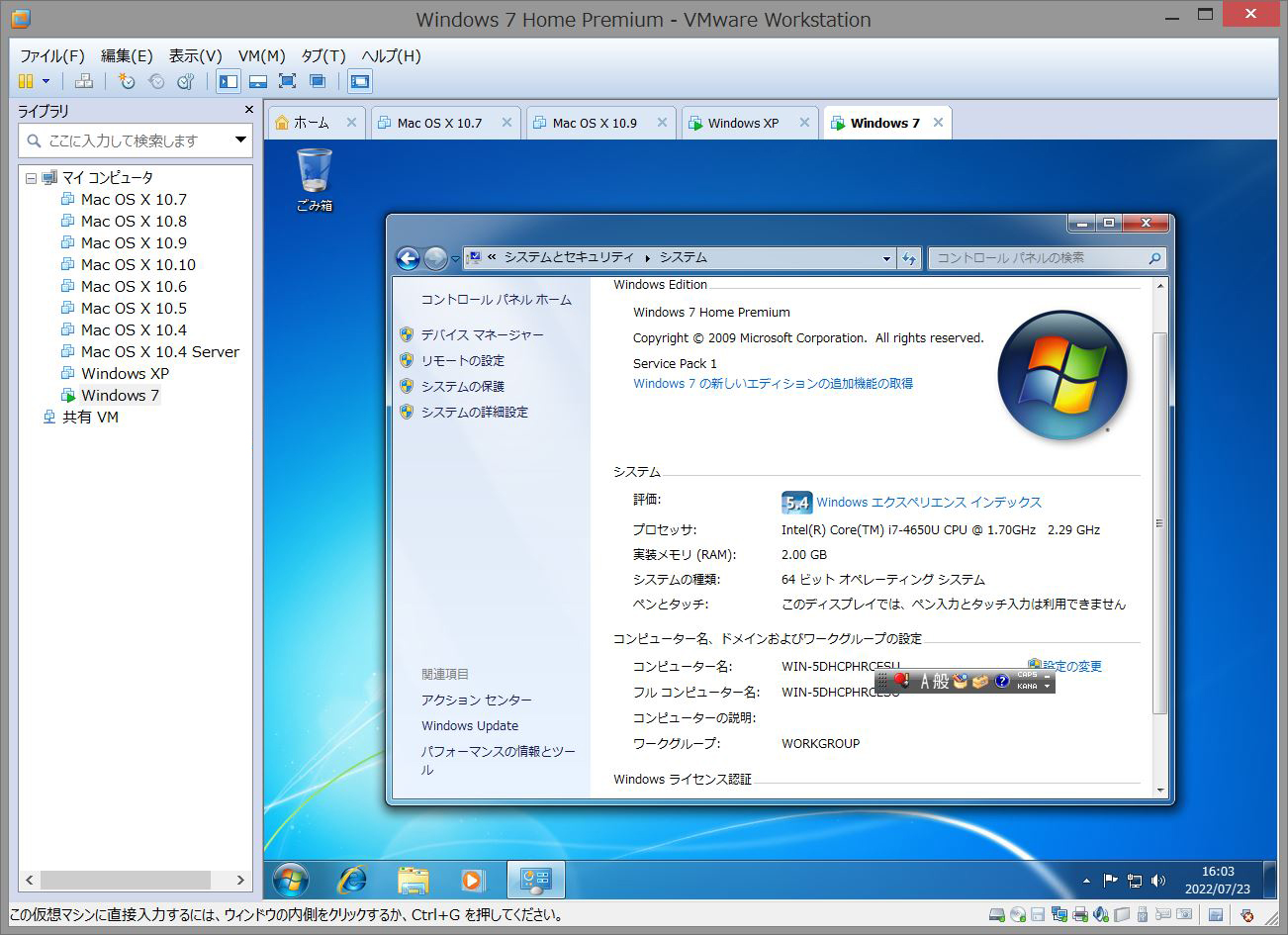The image size is (1288, 935).
Task: Open コントロール パネル ホーム link
Action: [x=496, y=299]
